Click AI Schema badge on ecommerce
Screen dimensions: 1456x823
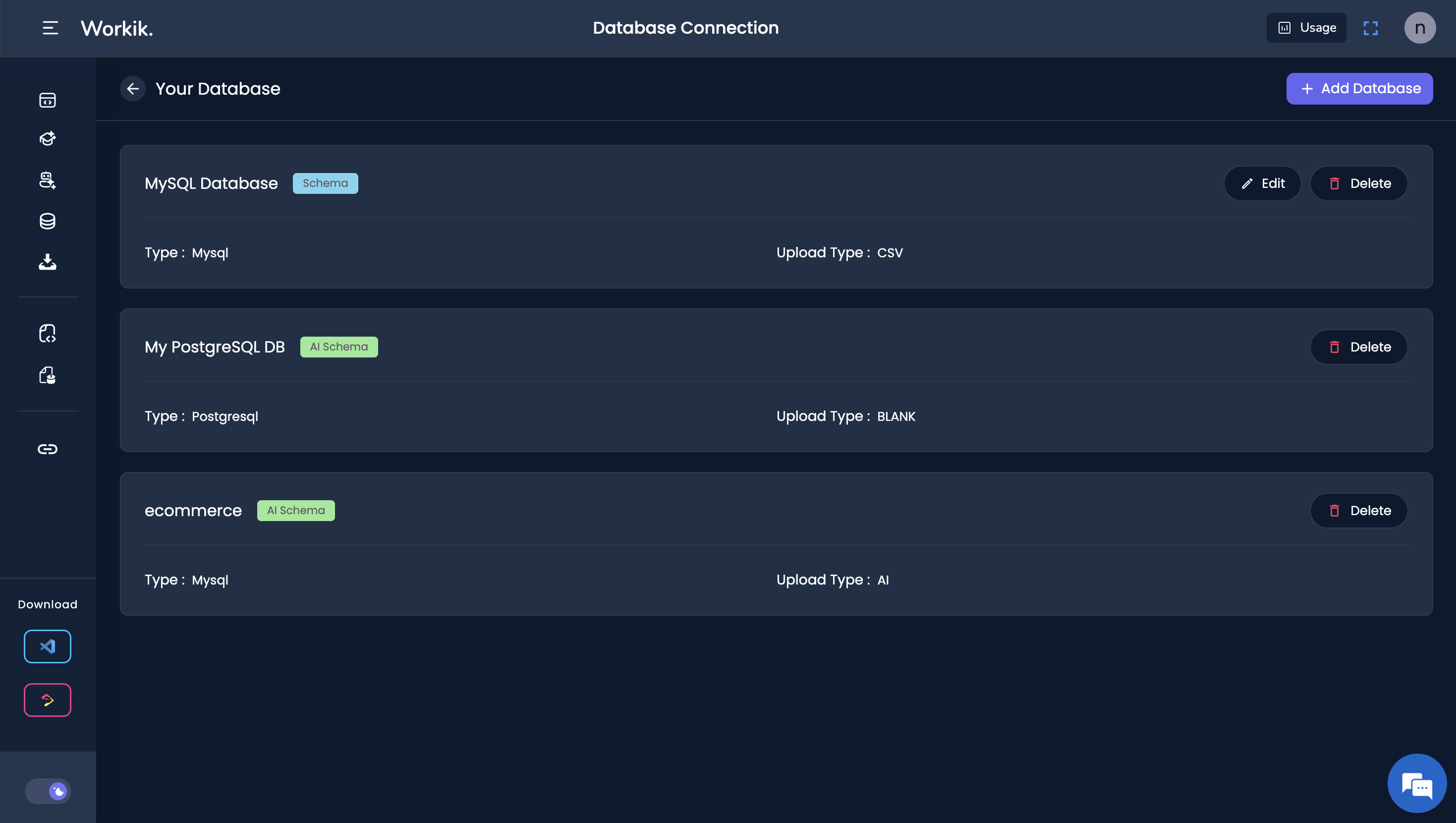pyautogui.click(x=295, y=510)
